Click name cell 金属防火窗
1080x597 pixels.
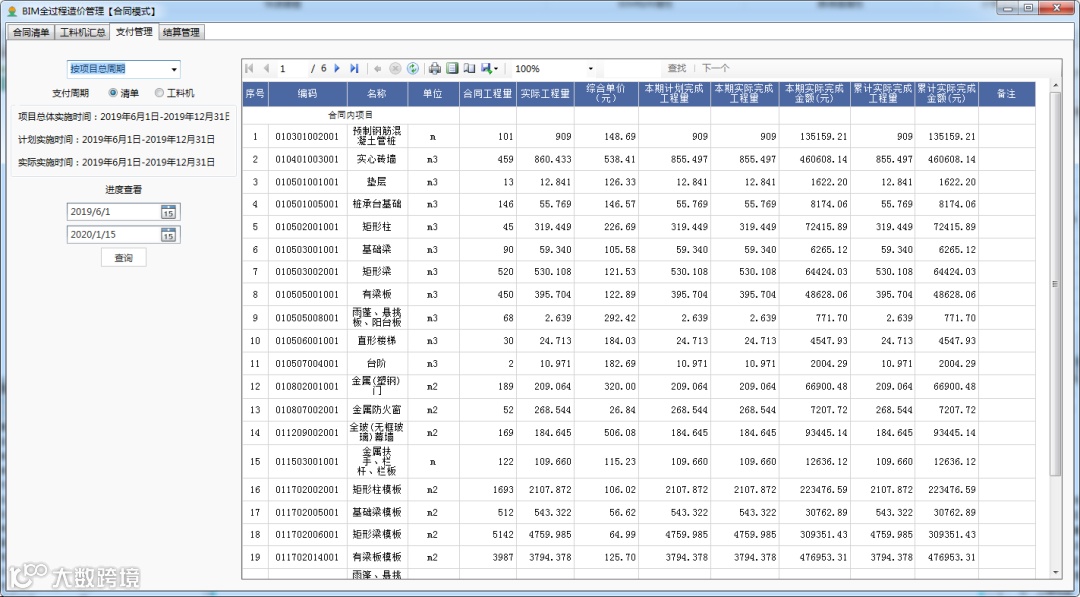[x=377, y=410]
